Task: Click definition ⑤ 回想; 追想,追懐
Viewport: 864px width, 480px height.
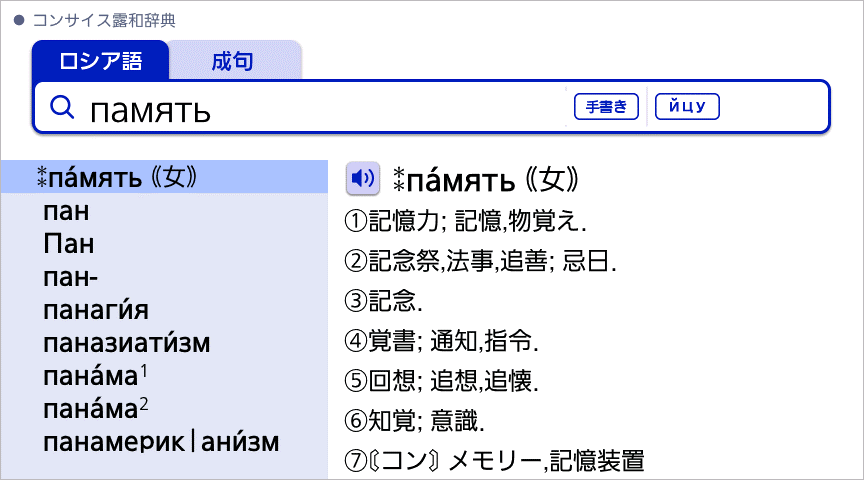Action: pos(441,381)
